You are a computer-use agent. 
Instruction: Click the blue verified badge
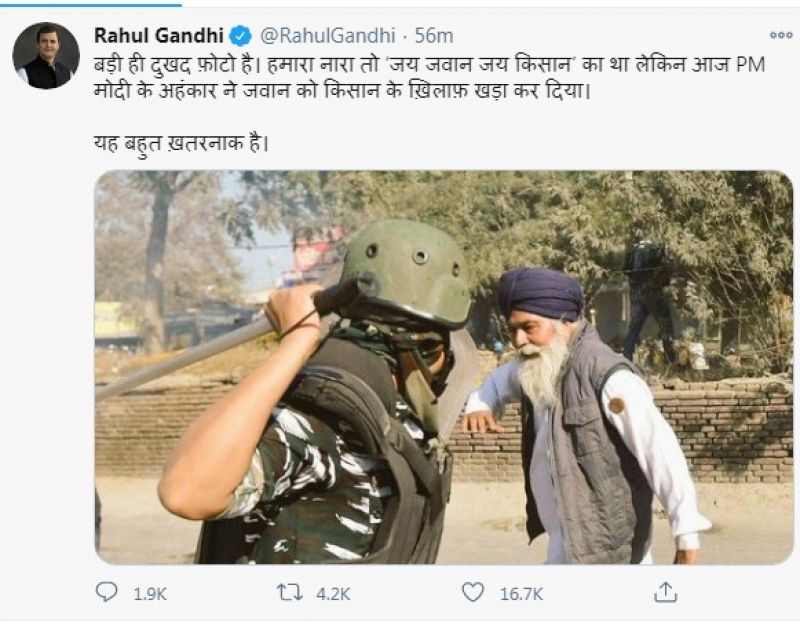coord(241,35)
